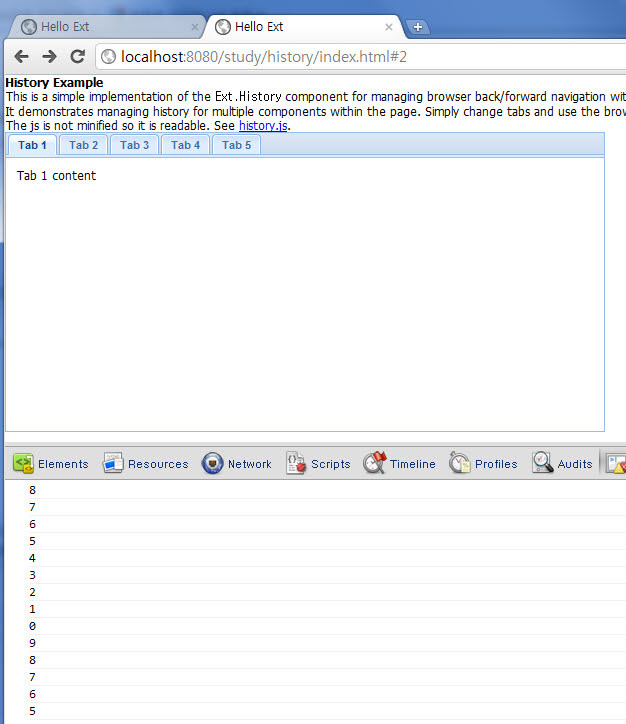The height and width of the screenshot is (724, 626).
Task: Switch to the first Hello Ext browser tab
Action: [106, 27]
